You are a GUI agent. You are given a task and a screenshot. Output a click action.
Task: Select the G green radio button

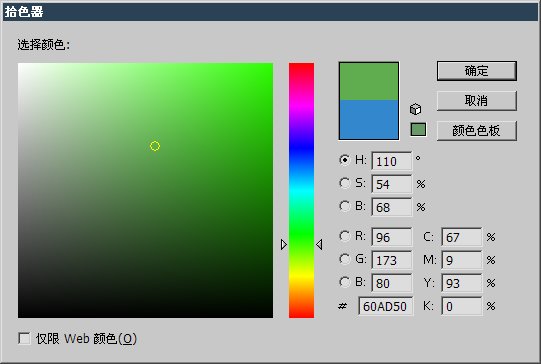[344, 259]
